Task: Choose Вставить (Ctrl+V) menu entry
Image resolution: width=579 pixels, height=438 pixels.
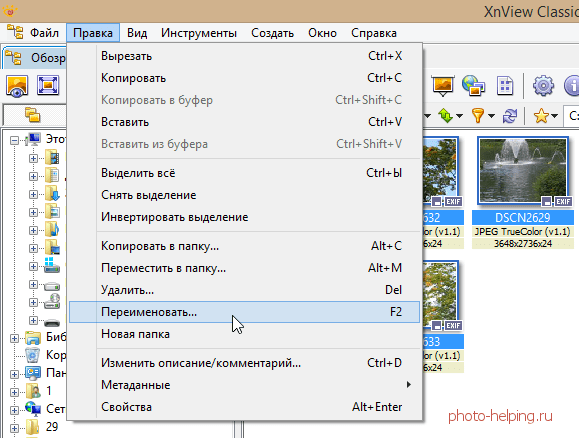Action: point(244,122)
